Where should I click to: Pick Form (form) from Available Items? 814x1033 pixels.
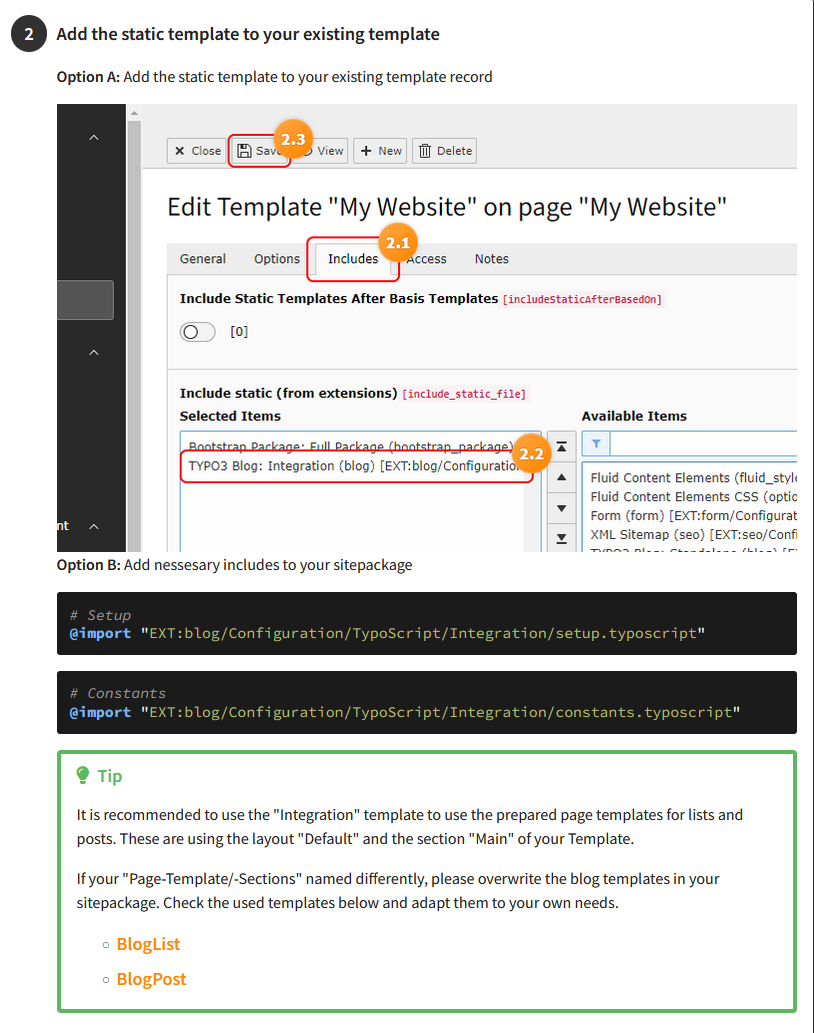pos(693,516)
